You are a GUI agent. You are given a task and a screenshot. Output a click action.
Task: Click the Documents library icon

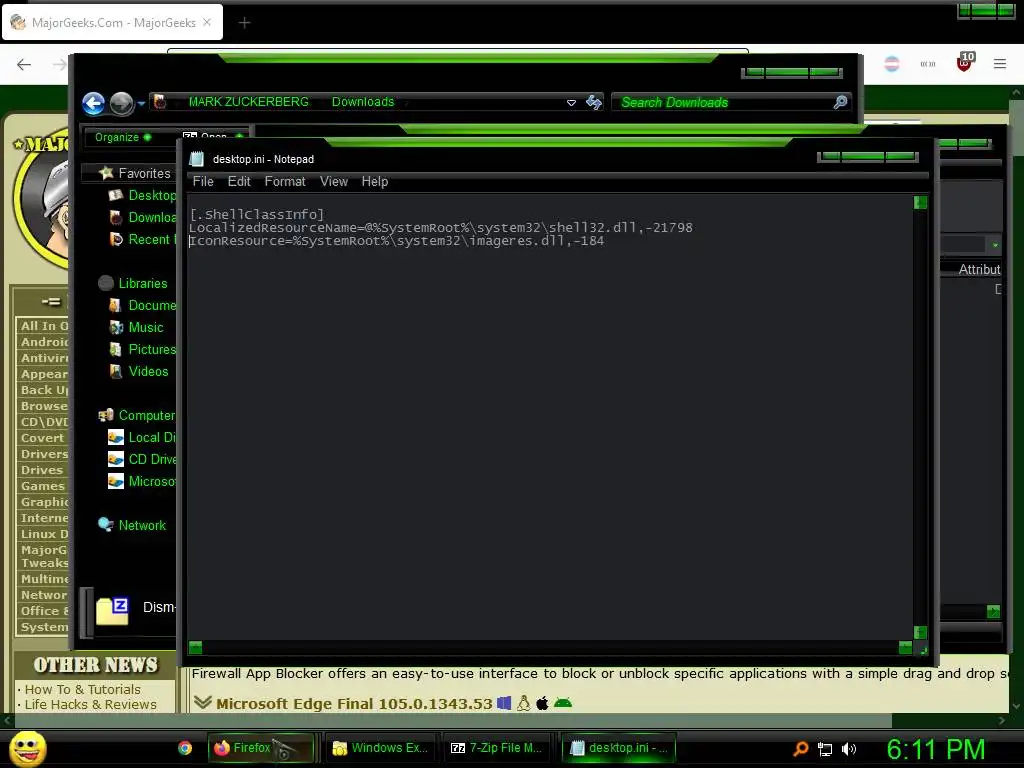[116, 306]
